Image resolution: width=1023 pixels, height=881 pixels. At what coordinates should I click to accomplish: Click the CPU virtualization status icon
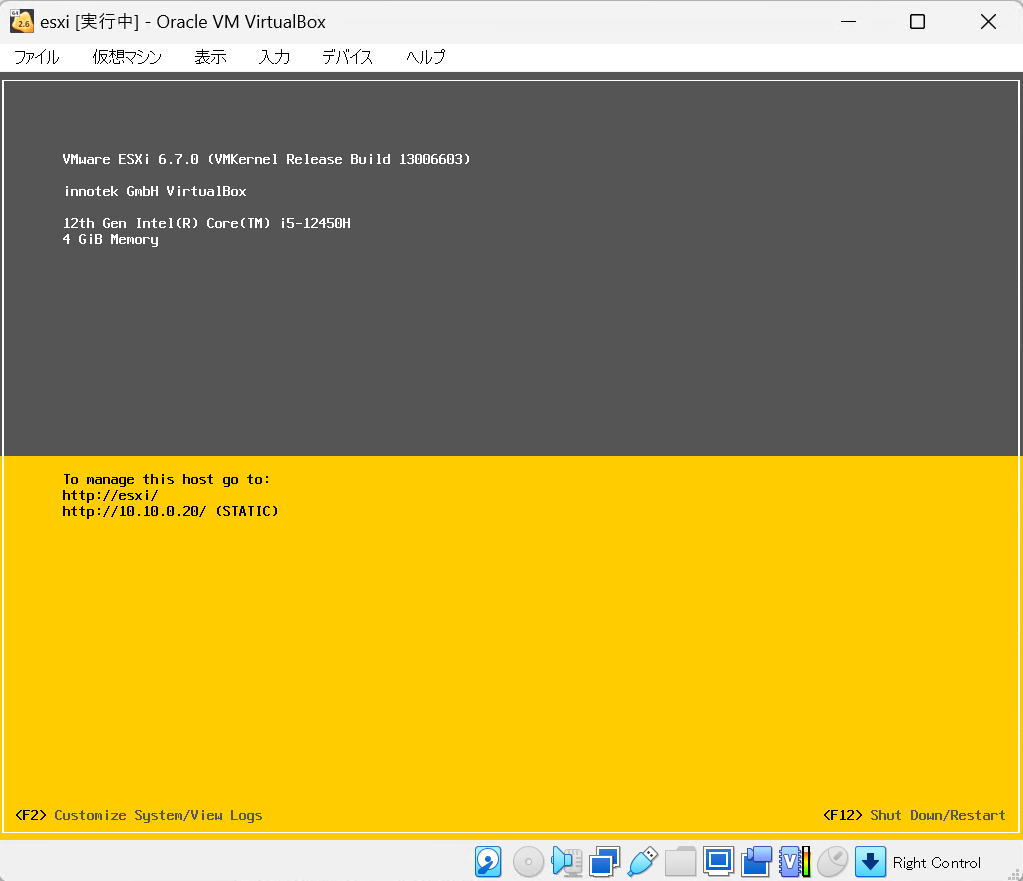[795, 862]
